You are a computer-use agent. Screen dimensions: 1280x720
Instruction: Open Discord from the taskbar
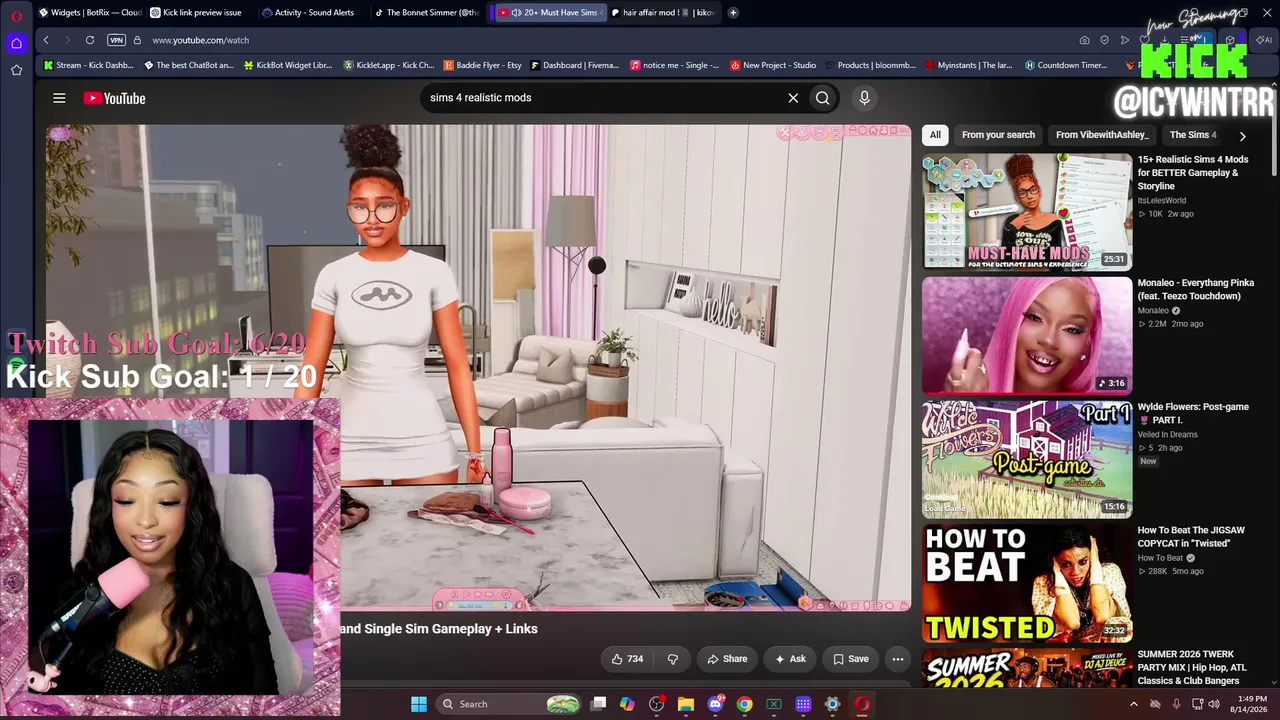point(715,704)
